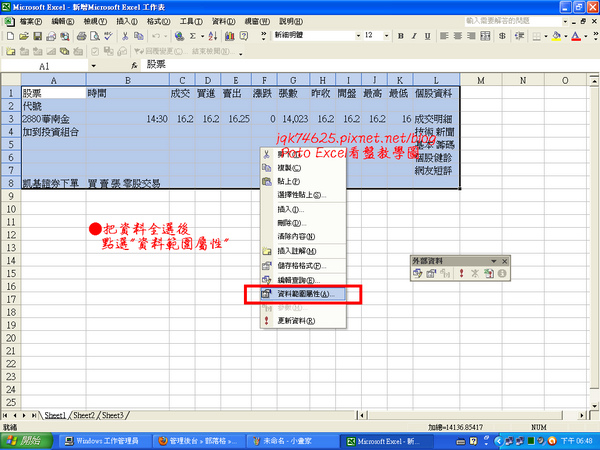Image resolution: width=600 pixels, height=450 pixels.
Task: Switch to the Sheet3 tab
Action: [112, 415]
